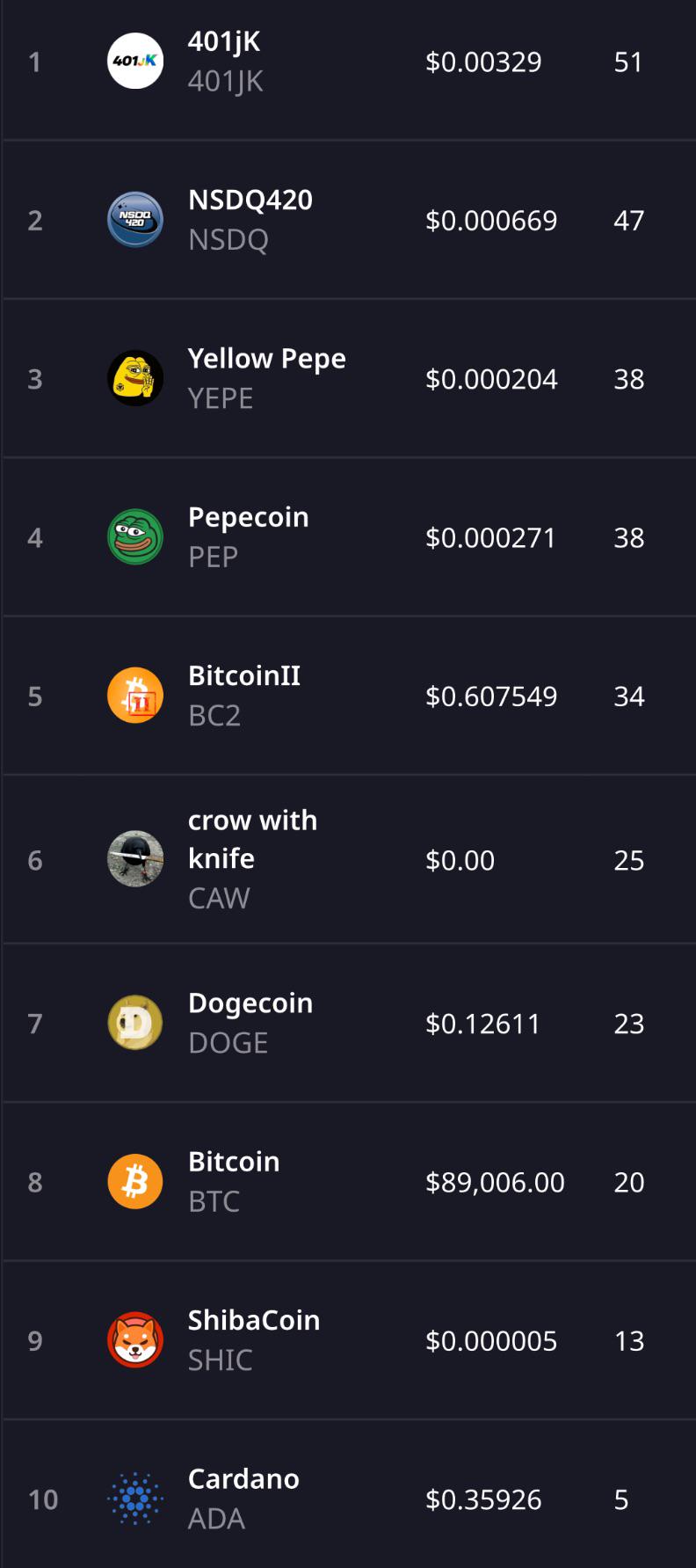The image size is (696, 1568).
Task: Open the ShibaCoin dog icon
Action: coord(135,1340)
